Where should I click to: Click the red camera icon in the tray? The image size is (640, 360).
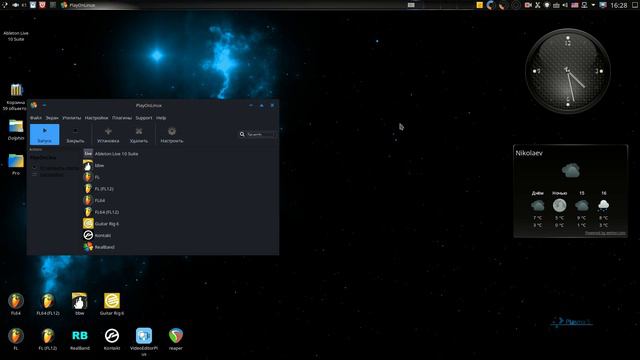[x=528, y=5]
